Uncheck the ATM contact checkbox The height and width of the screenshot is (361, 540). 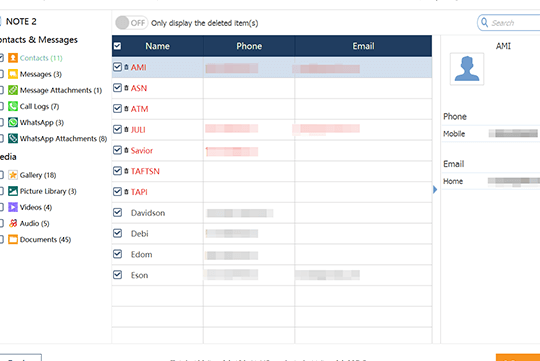[117, 109]
